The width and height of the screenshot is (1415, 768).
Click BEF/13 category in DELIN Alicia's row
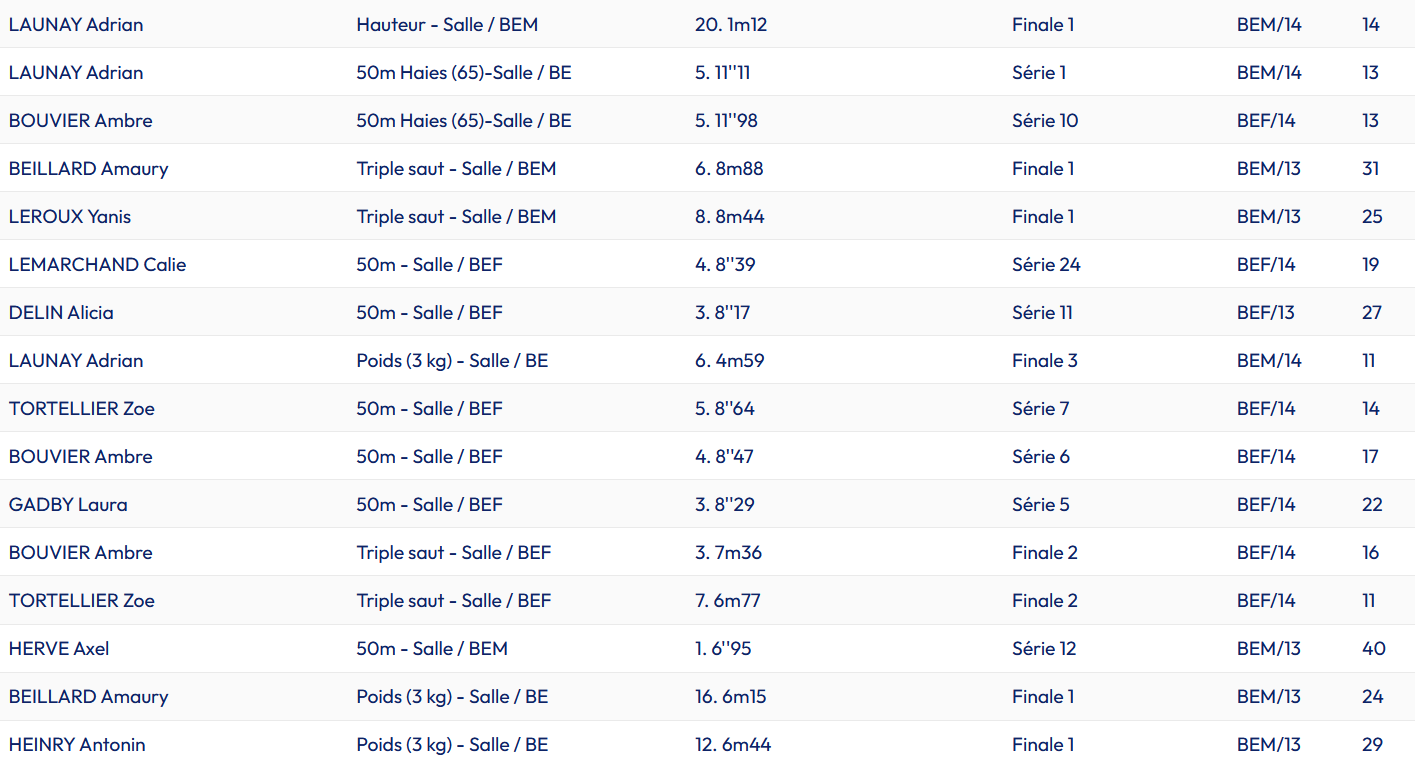[1266, 313]
